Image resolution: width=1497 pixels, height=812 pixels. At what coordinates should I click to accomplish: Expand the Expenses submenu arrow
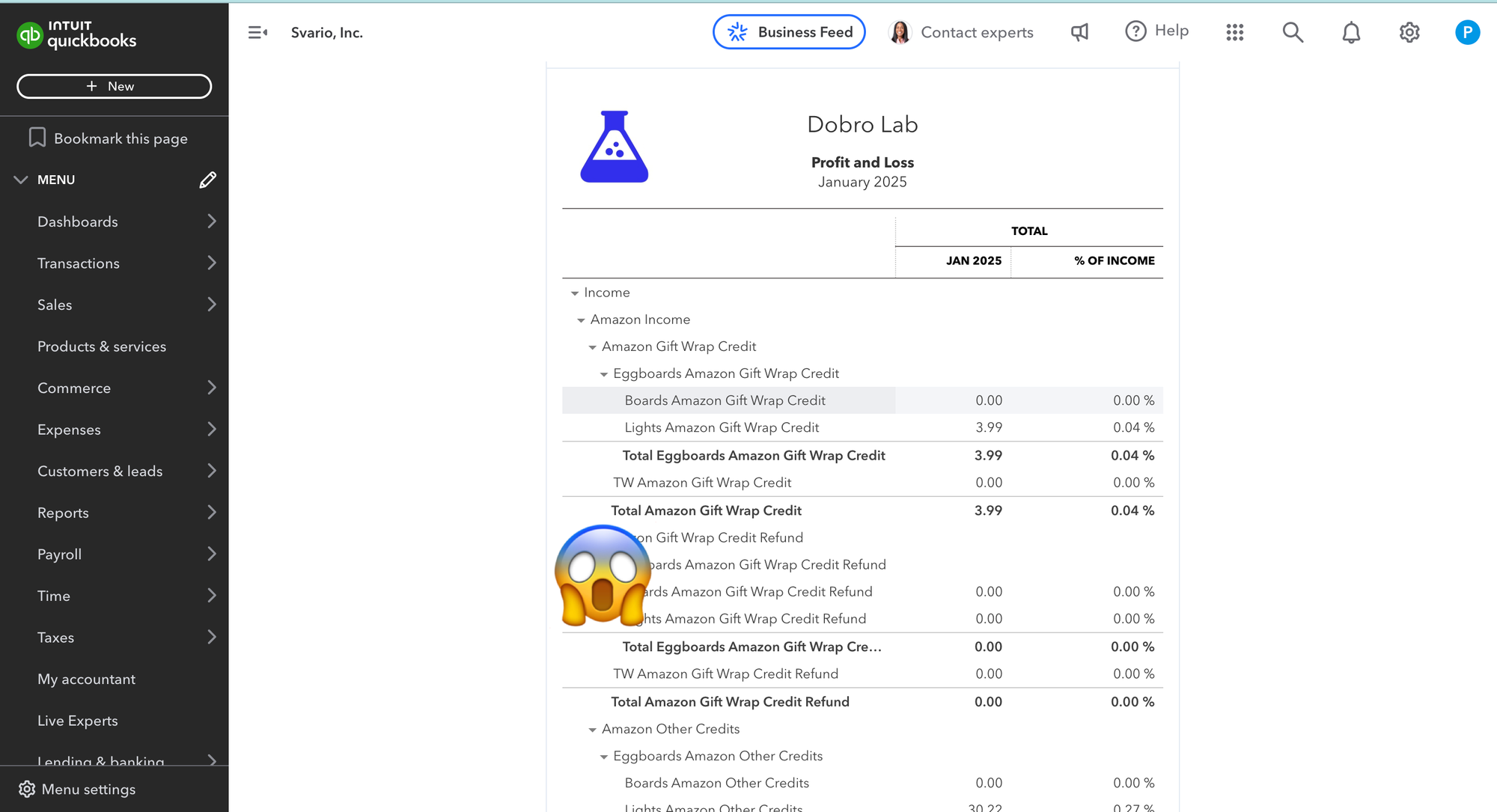[x=212, y=430]
